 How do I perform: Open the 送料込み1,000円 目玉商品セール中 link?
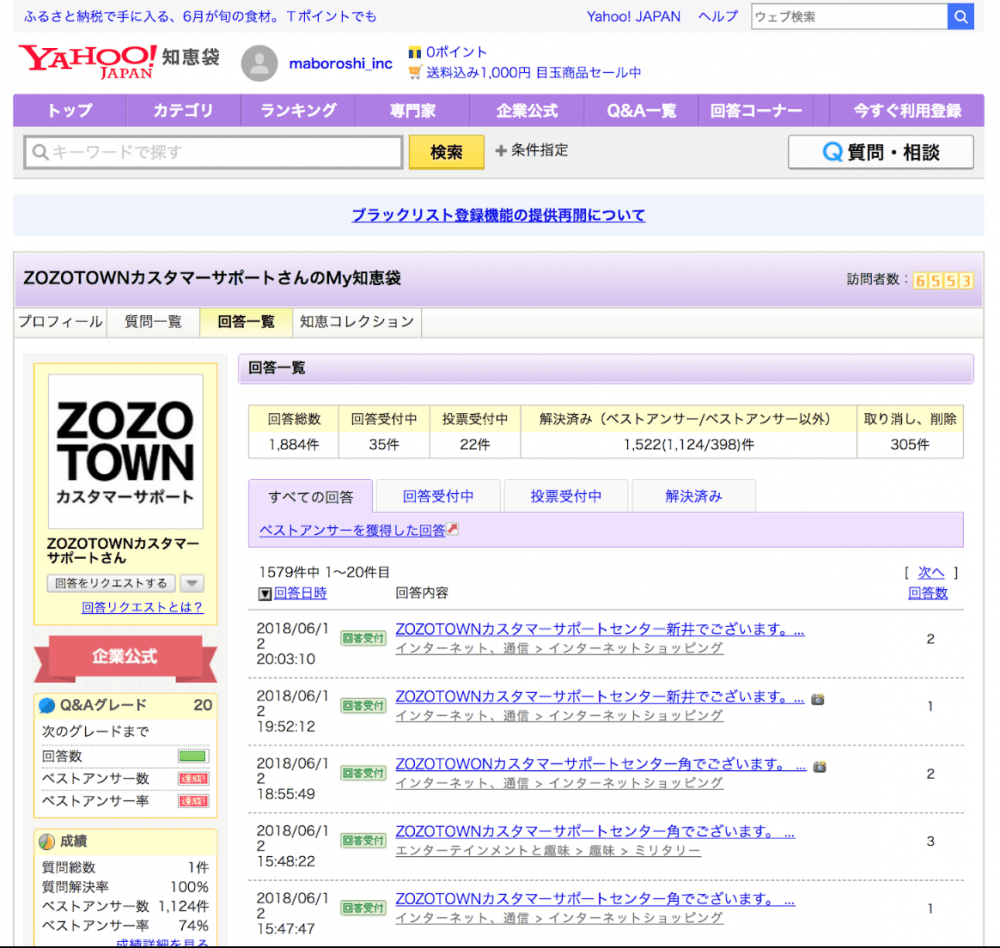[533, 73]
